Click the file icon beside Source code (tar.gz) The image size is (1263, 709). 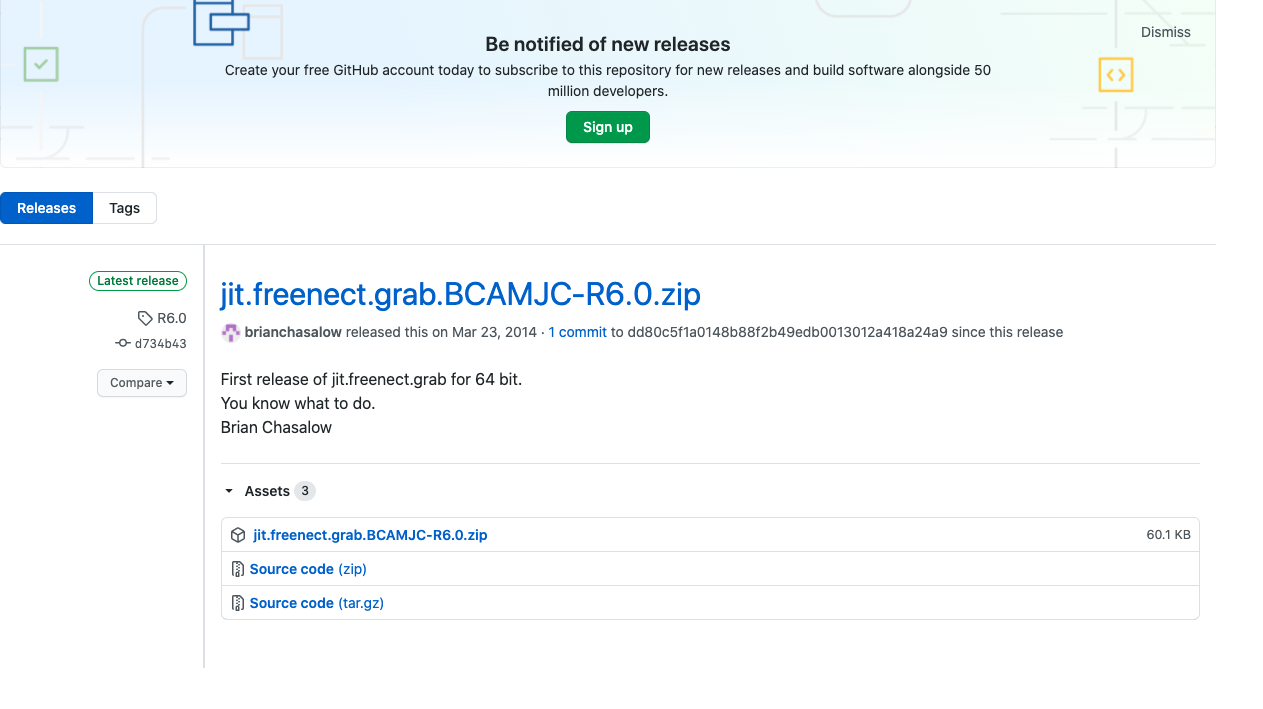pos(238,603)
